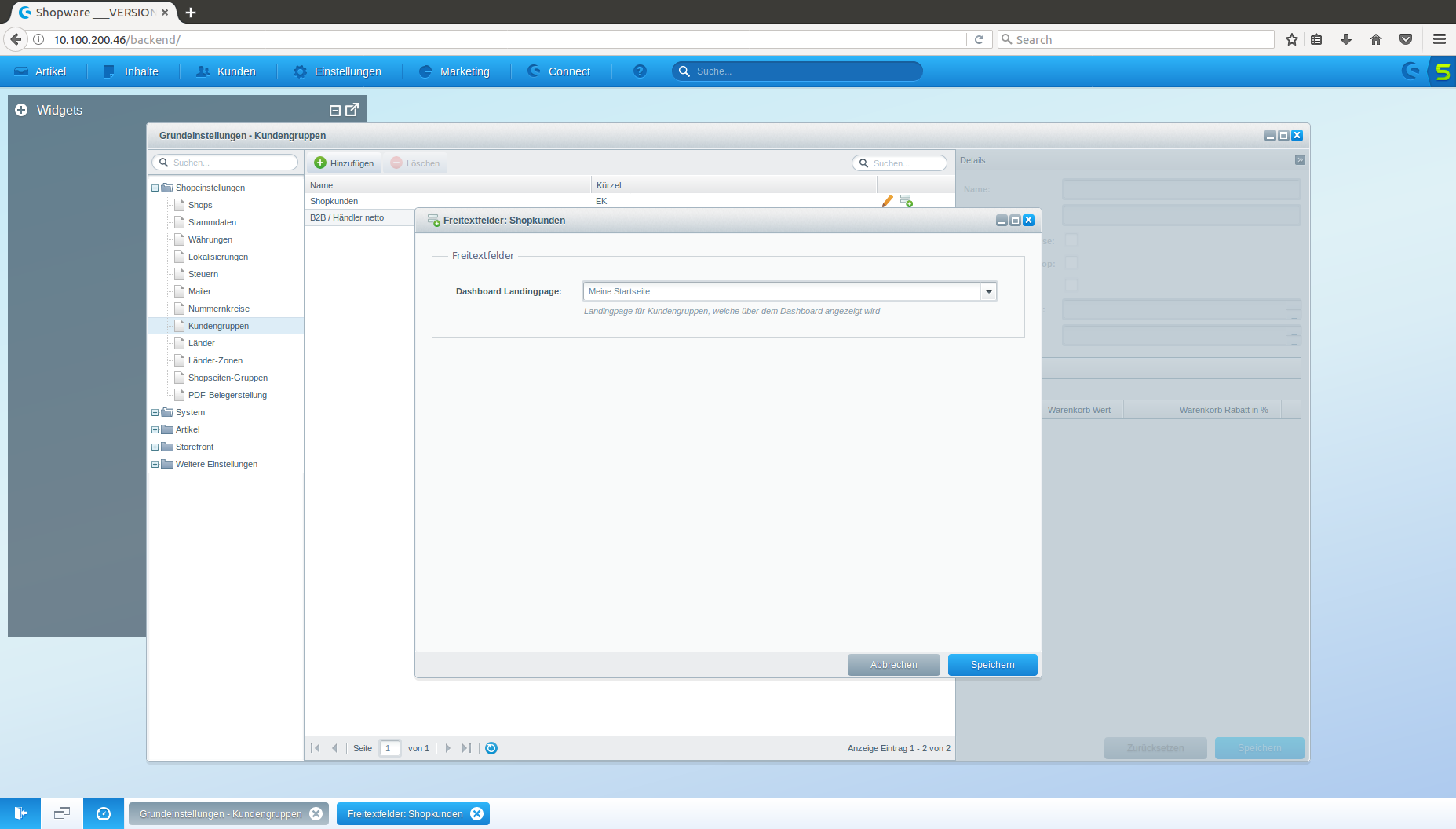Collapse the Shopeinstellungen tree folder
The width and height of the screenshot is (1456, 829).
(x=155, y=188)
